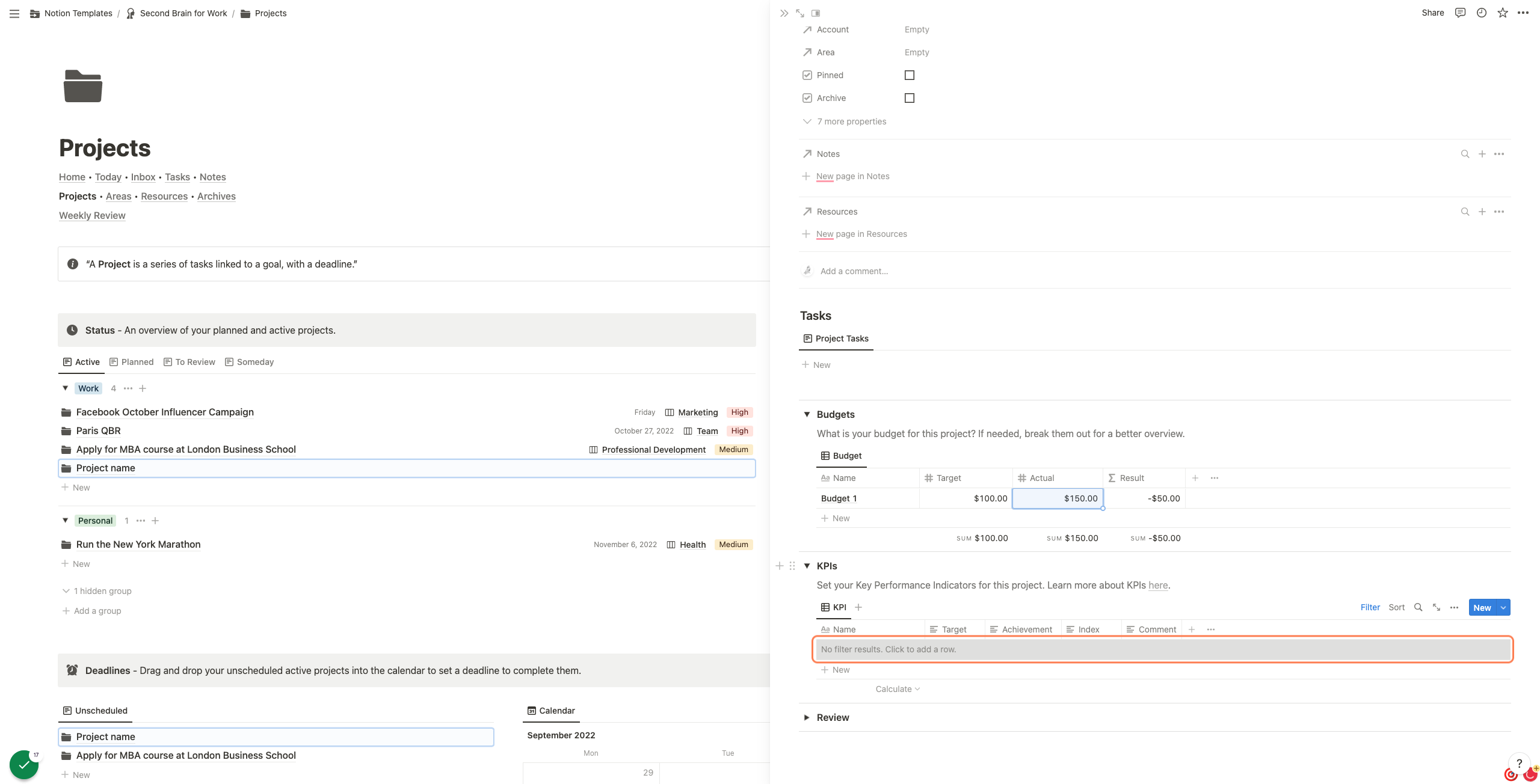
Task: View page history clock icon
Action: [1482, 13]
